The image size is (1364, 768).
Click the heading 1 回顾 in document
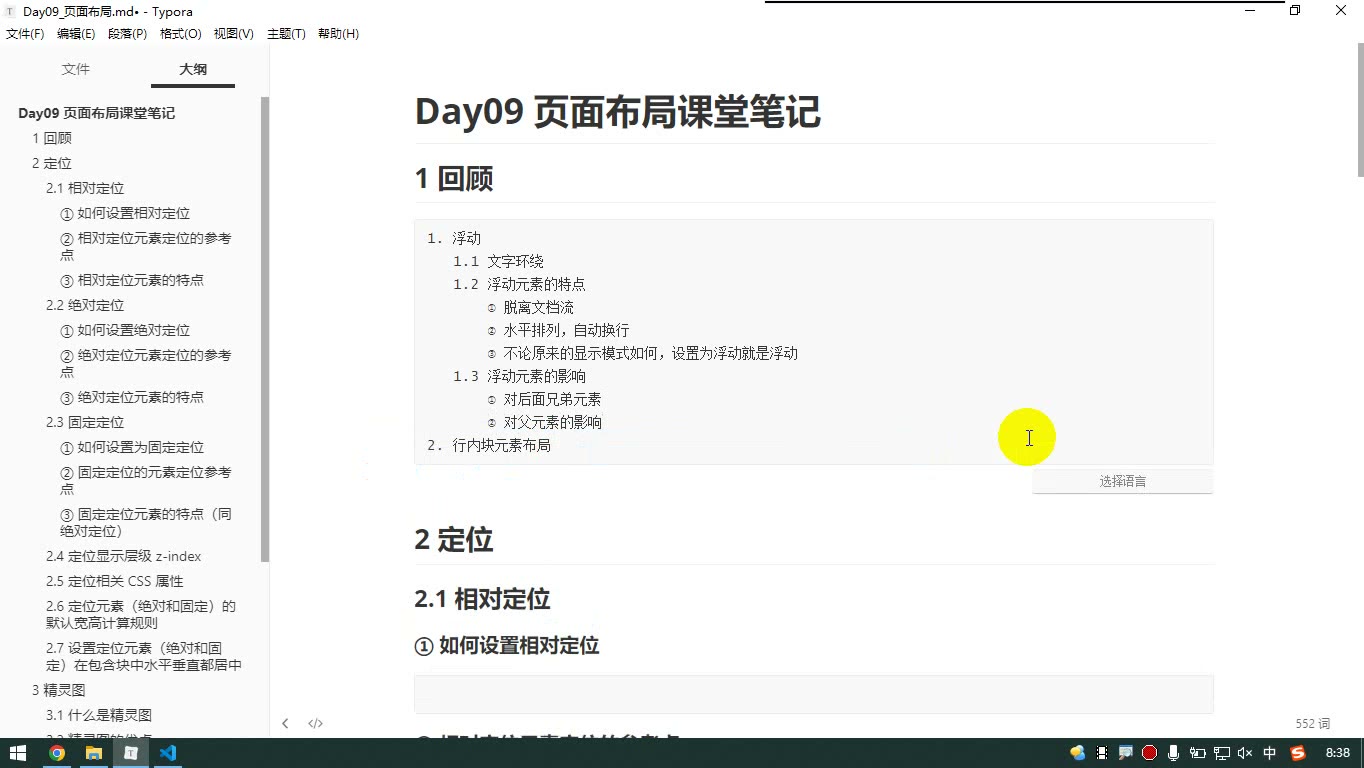454,179
